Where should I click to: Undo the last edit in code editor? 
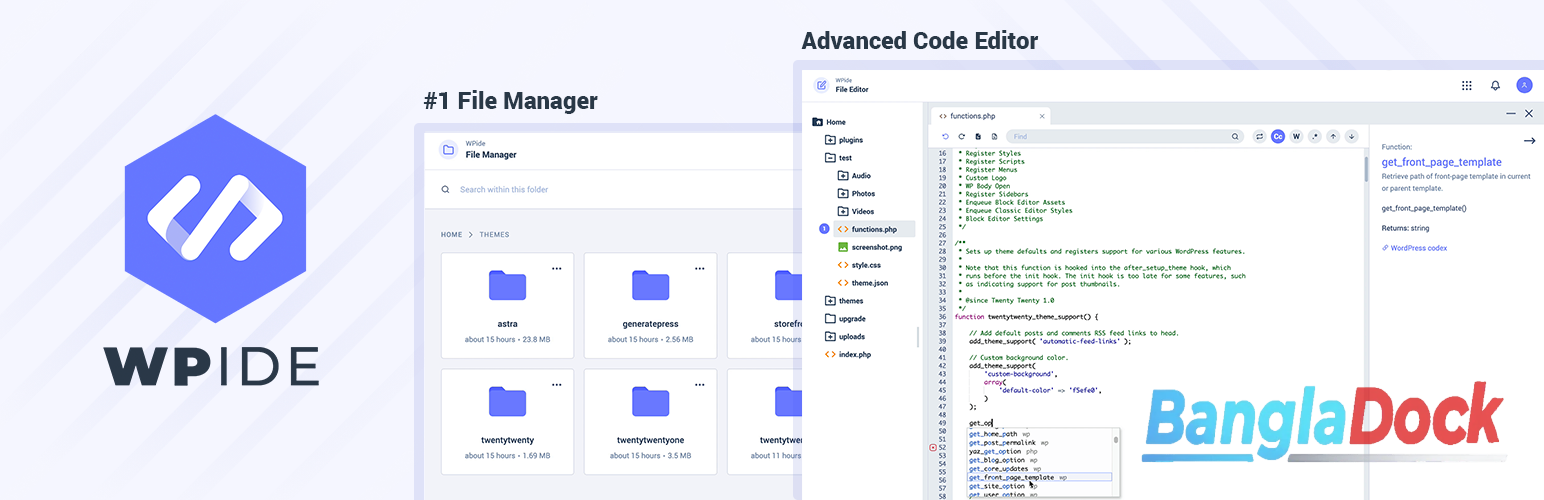(x=946, y=136)
